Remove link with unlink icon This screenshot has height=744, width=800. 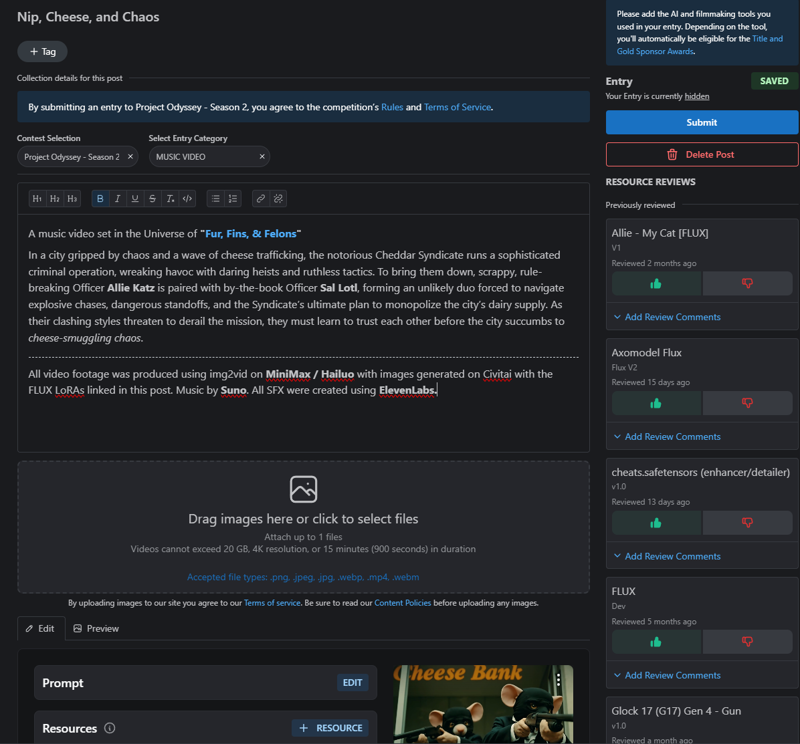click(278, 199)
